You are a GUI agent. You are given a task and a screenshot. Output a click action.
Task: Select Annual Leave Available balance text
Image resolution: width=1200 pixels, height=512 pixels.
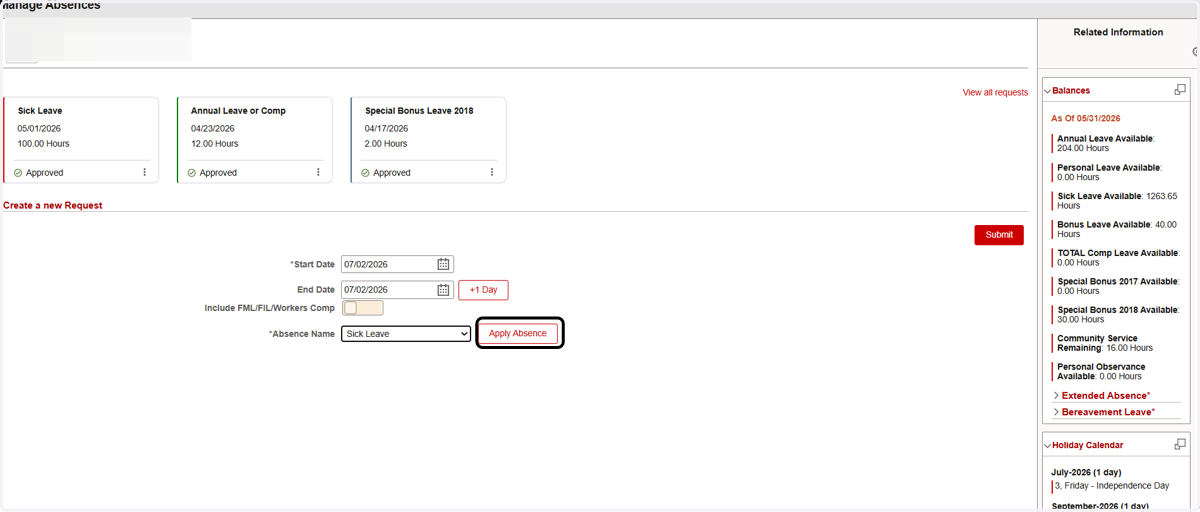(x=1106, y=143)
